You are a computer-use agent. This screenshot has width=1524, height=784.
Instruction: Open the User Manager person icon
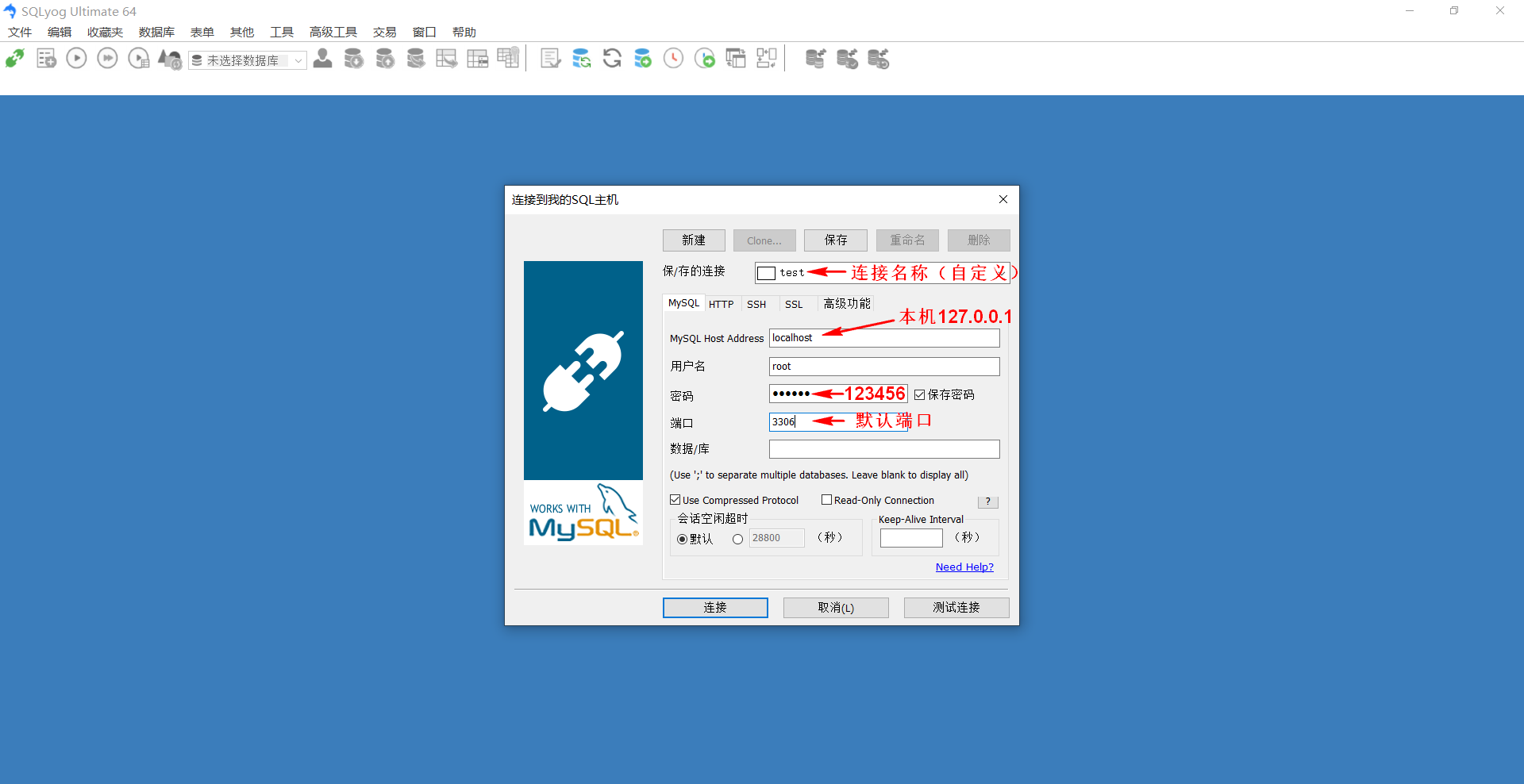tap(322, 59)
